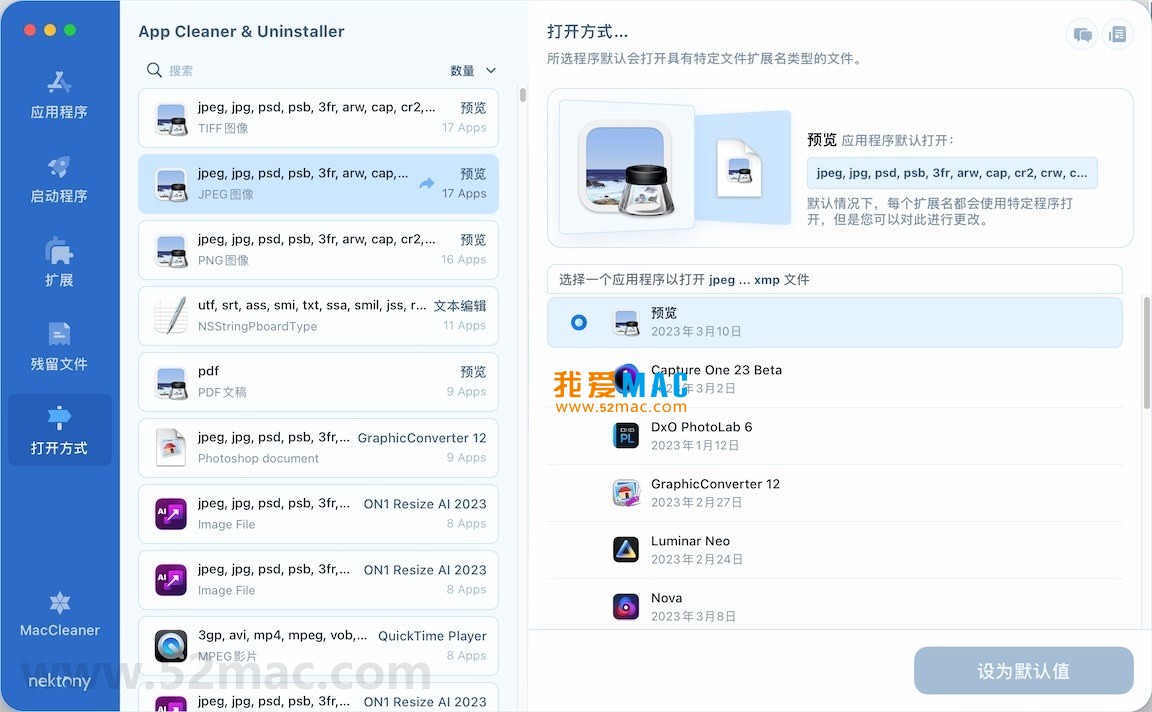Click the QuickTime Player icon in list
The image size is (1152, 712).
click(x=171, y=646)
